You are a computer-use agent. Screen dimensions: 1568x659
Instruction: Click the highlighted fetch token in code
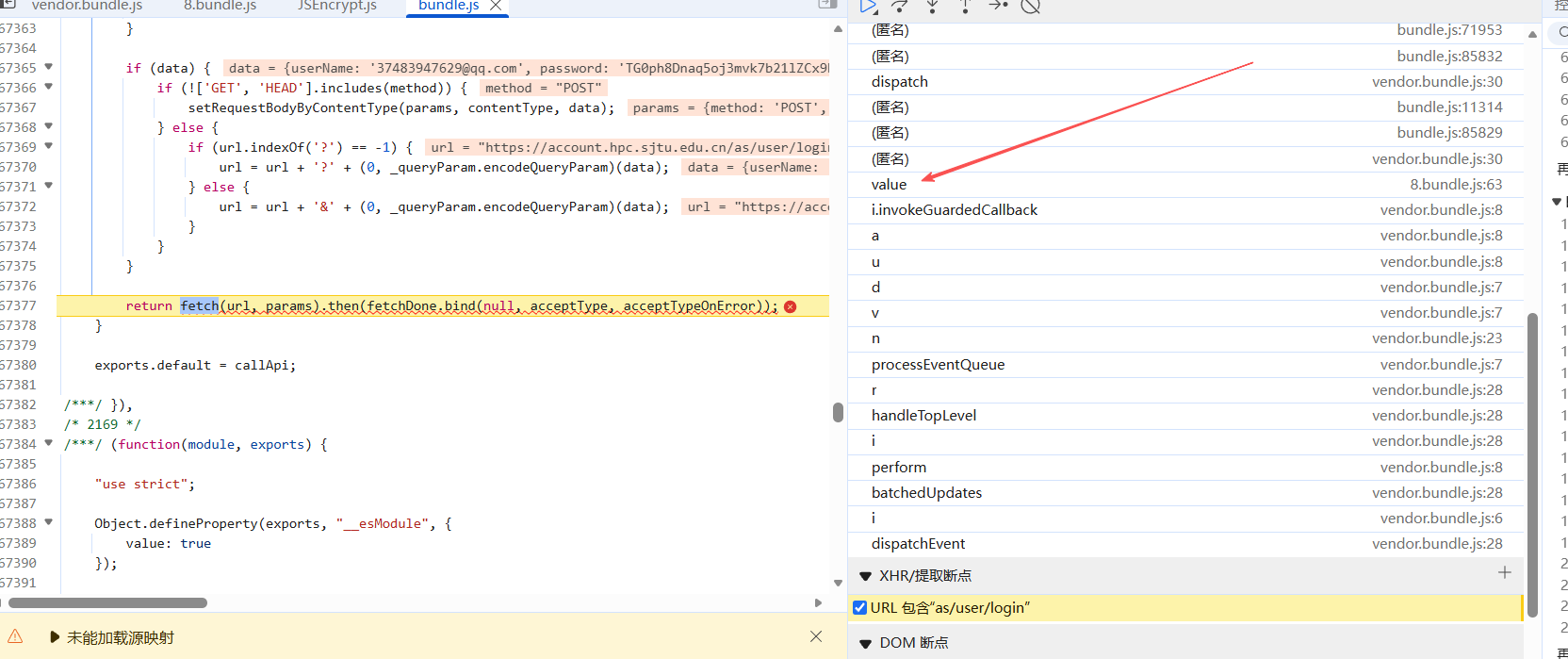click(x=199, y=305)
